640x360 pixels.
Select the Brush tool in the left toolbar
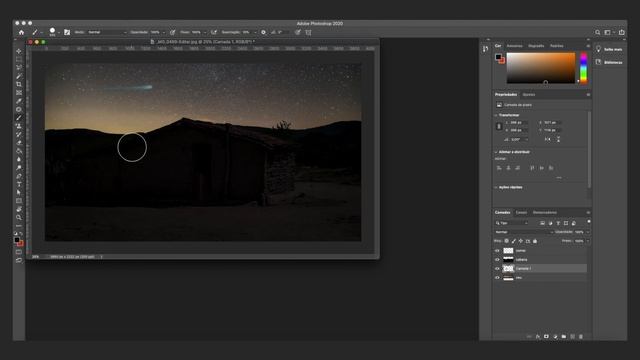(19, 118)
